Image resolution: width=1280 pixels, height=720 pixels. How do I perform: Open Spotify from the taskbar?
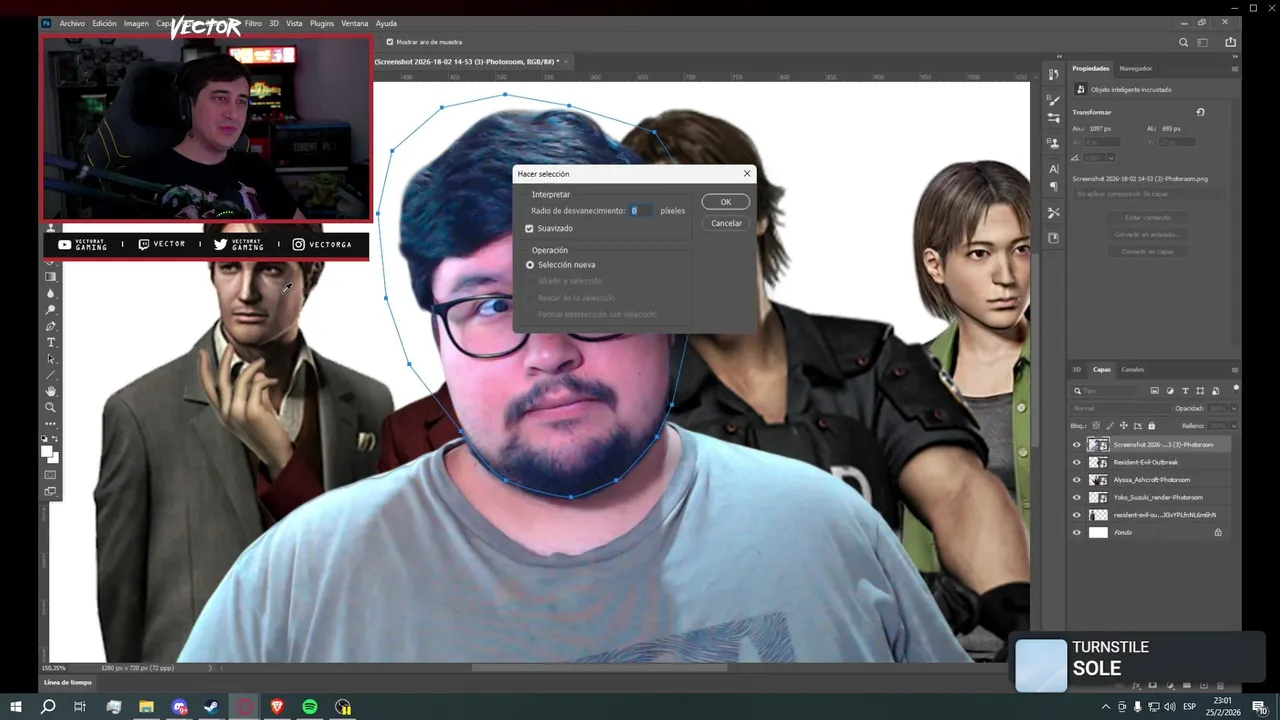[310, 707]
